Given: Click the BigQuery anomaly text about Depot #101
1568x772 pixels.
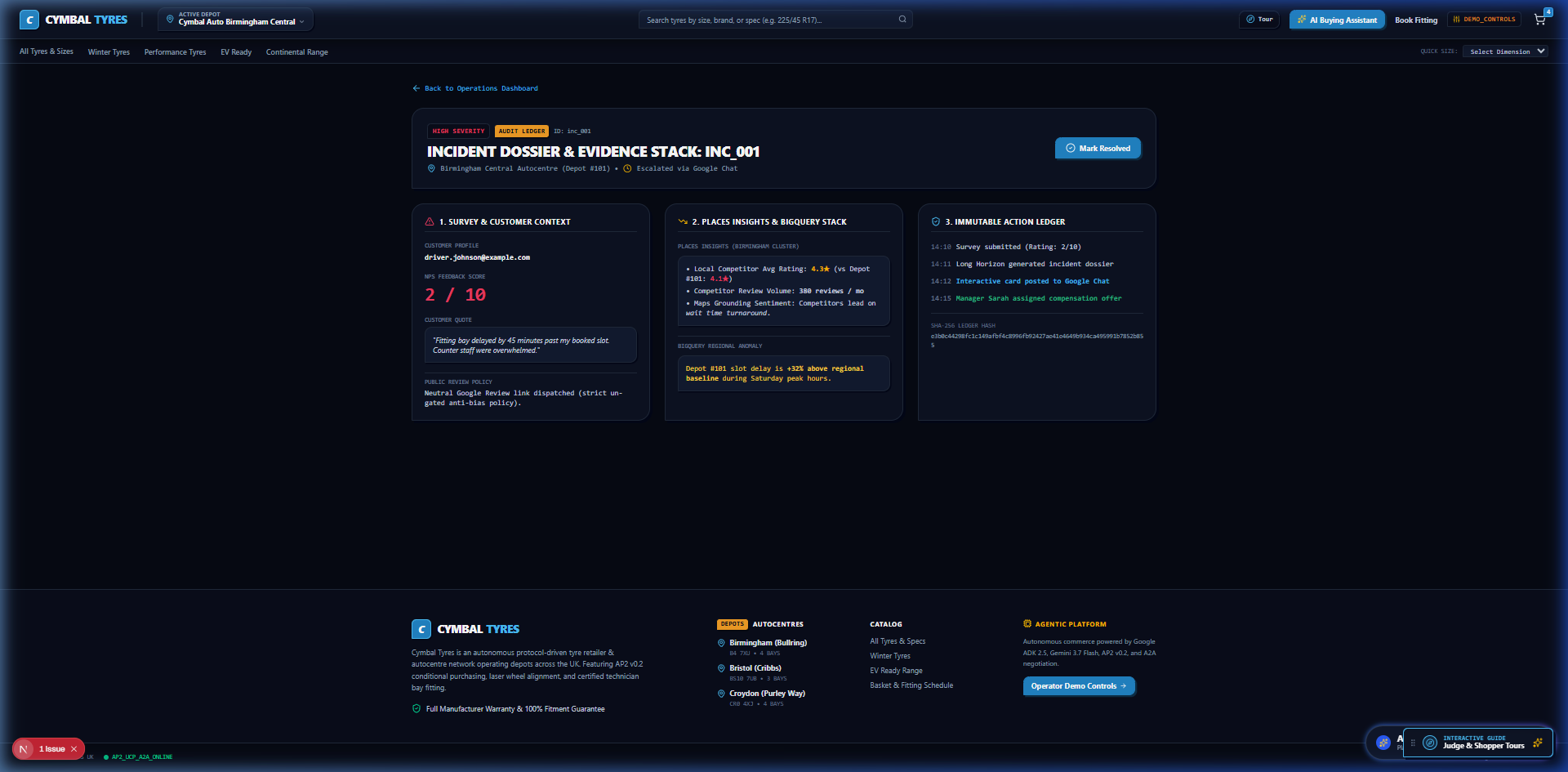Looking at the screenshot, I should tap(783, 373).
